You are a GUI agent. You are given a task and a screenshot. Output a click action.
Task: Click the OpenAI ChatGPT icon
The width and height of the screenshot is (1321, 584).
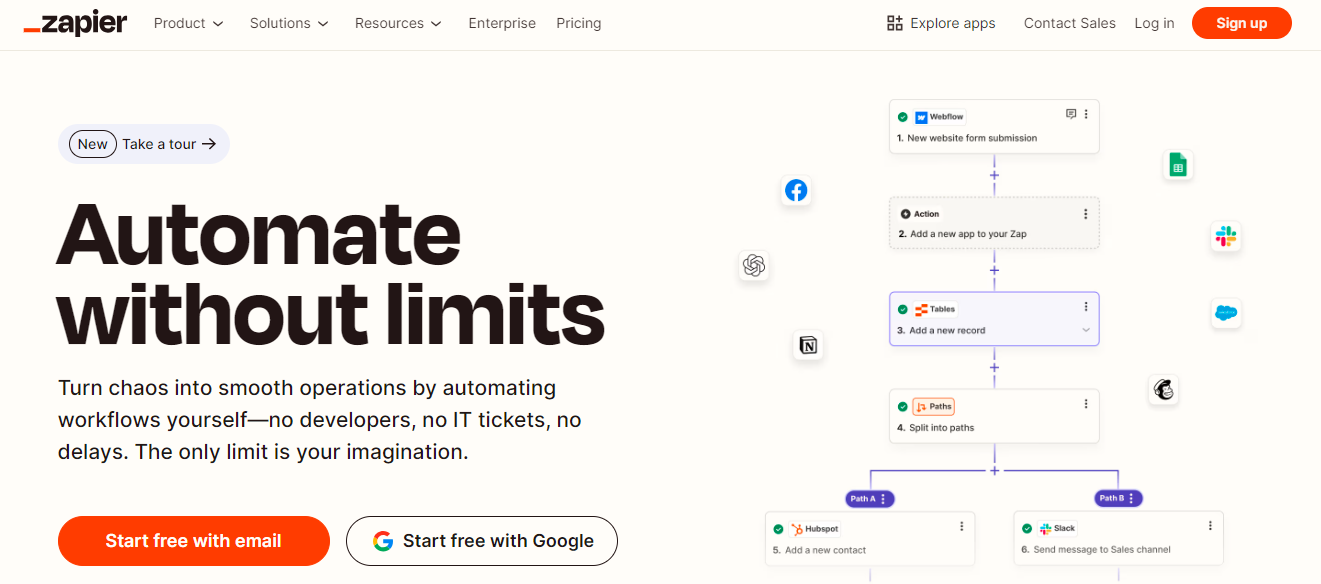click(x=754, y=265)
